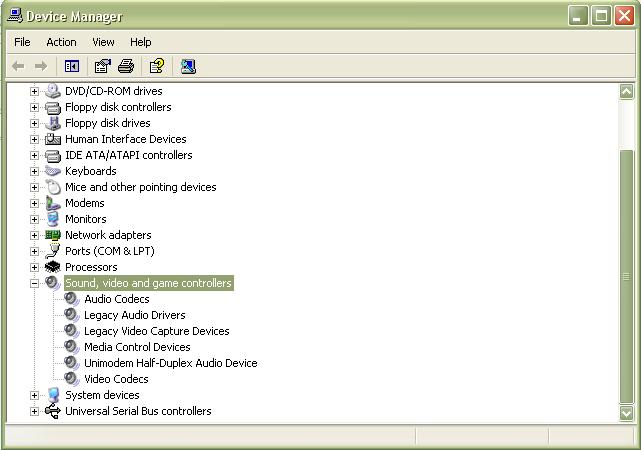Select the Legacy Audio Drivers label
This screenshot has height=450, width=641.
point(134,315)
